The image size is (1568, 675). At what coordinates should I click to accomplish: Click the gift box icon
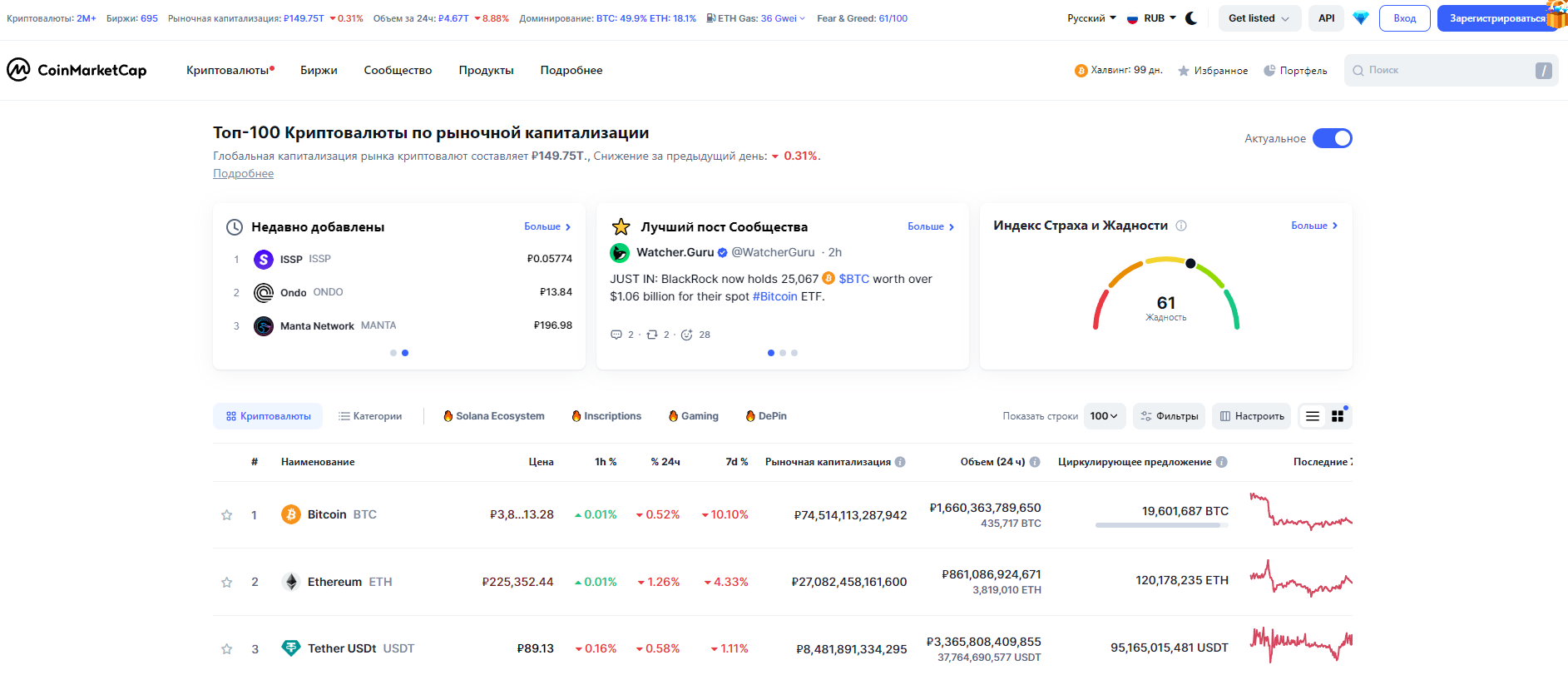pos(1557,14)
